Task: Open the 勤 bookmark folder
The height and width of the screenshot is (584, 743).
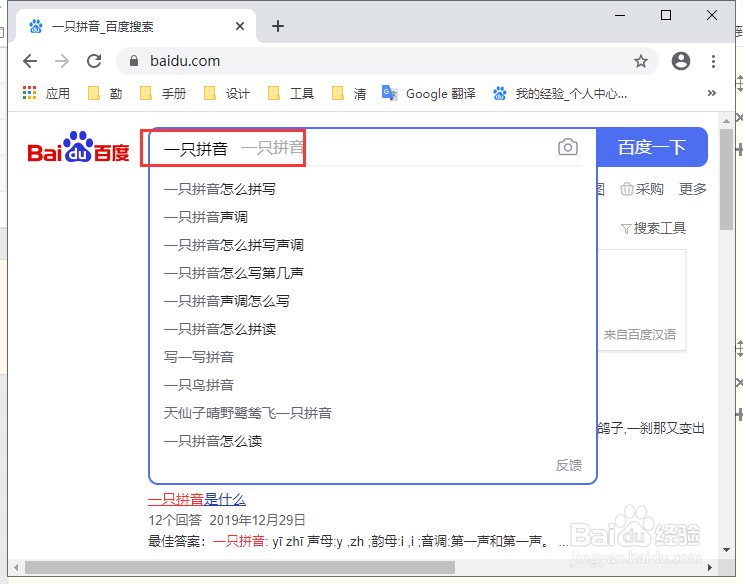Action: [x=105, y=93]
